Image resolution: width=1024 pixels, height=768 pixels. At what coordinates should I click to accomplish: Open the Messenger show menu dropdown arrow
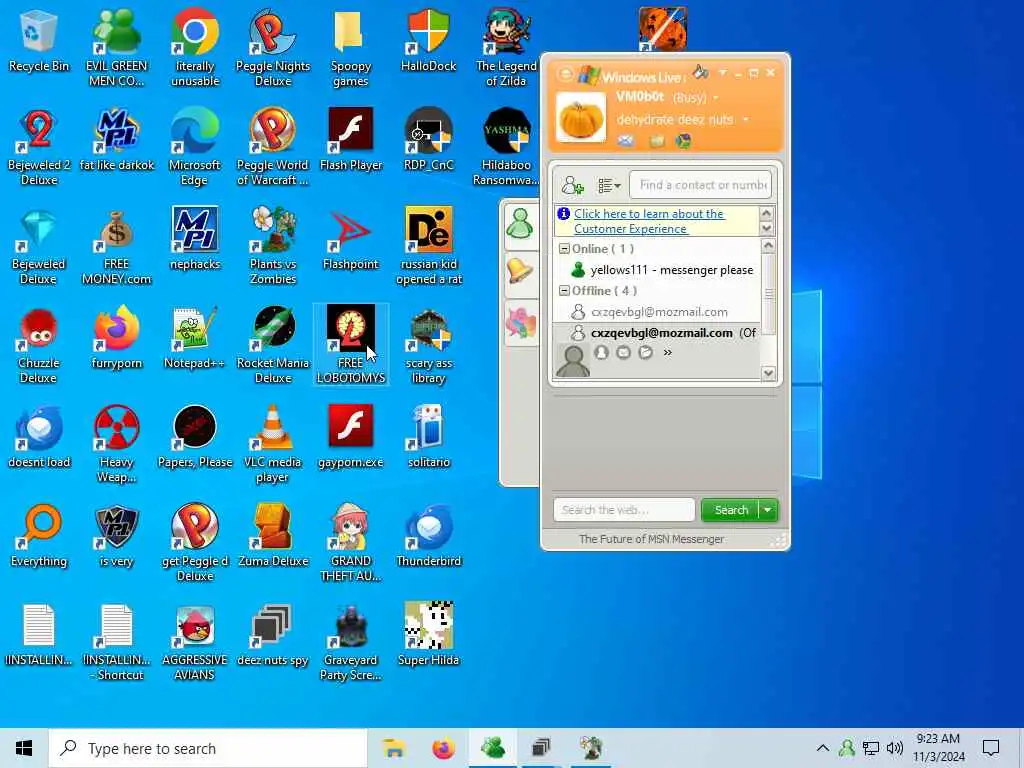click(723, 72)
